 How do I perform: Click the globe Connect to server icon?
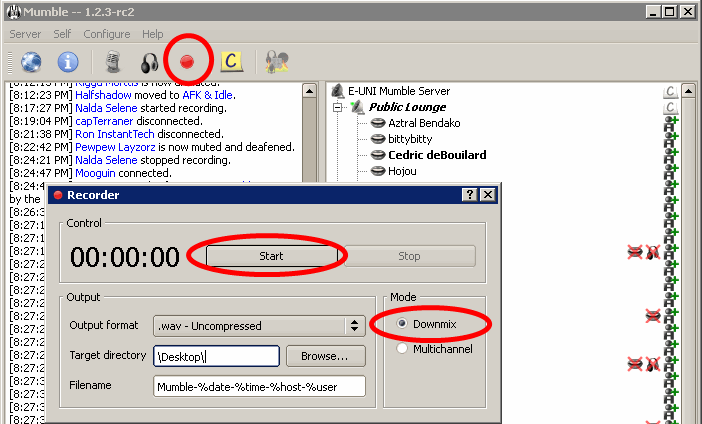tap(31, 62)
